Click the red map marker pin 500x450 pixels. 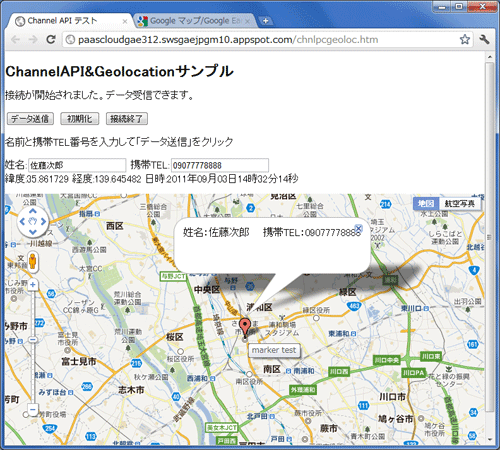click(245, 327)
